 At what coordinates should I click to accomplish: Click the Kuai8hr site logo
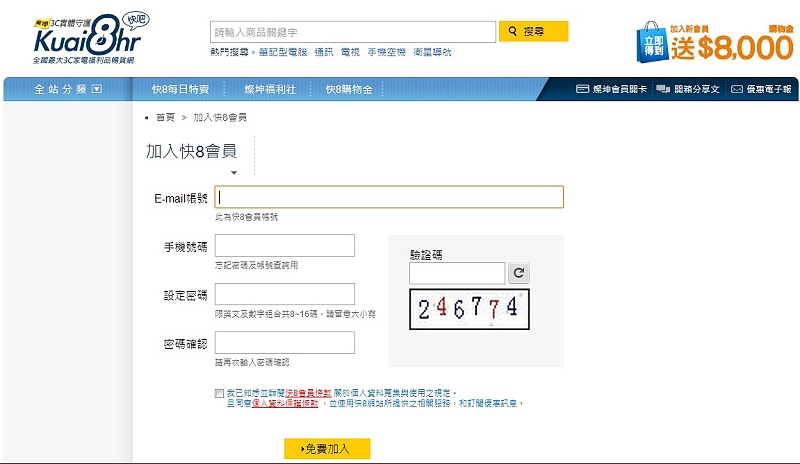pos(91,38)
